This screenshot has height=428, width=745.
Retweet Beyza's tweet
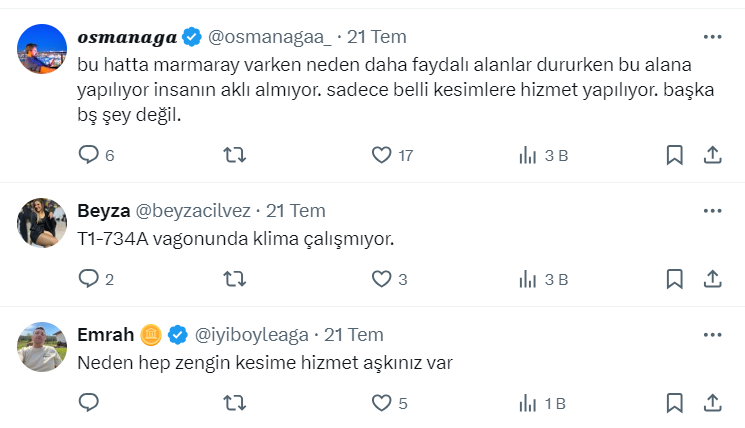tap(234, 279)
